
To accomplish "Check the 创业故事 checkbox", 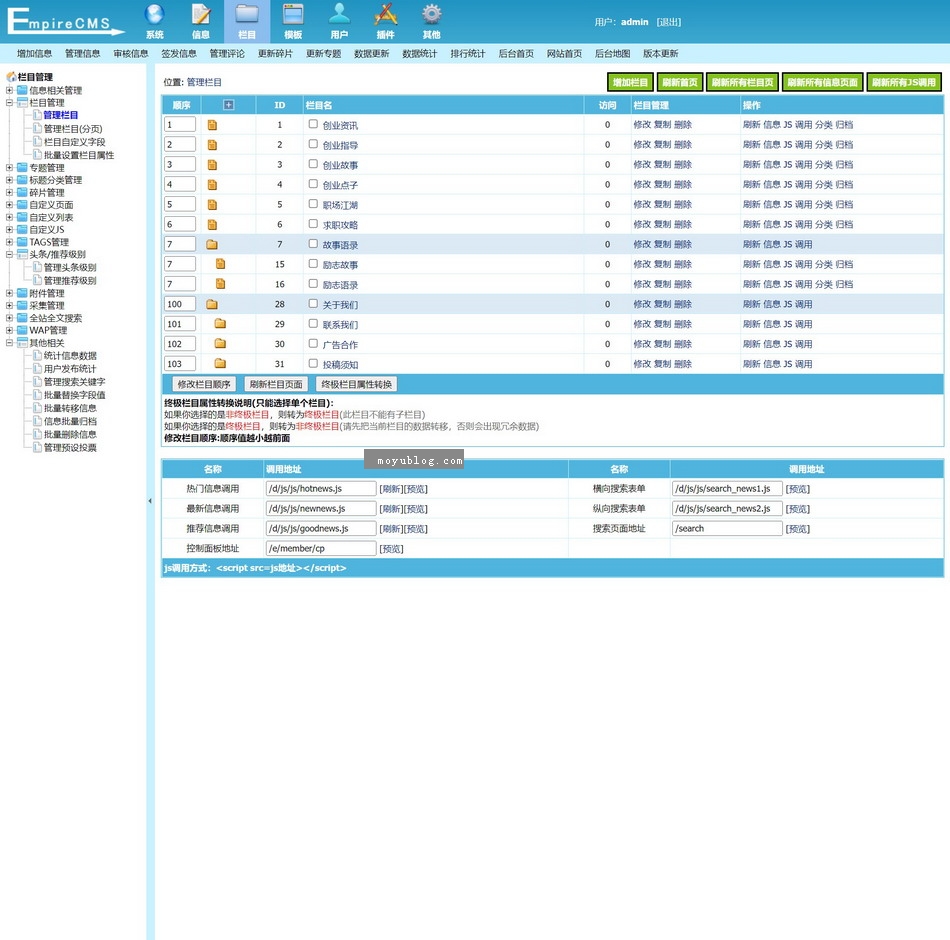I will point(313,164).
